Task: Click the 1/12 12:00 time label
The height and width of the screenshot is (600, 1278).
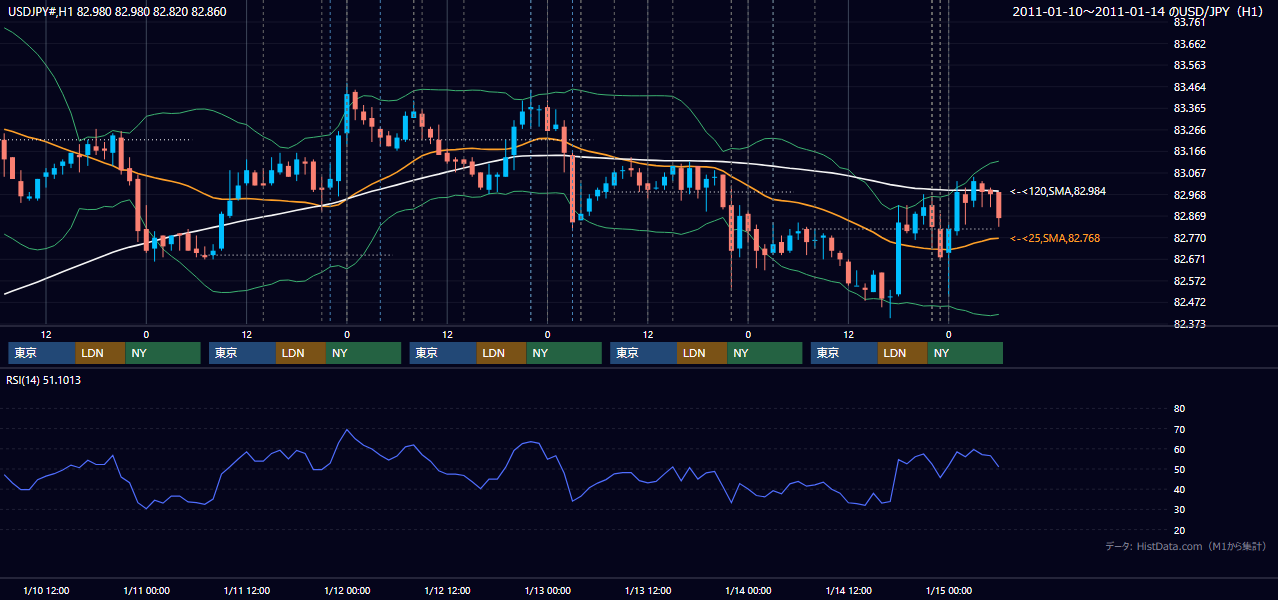Action: 447,590
